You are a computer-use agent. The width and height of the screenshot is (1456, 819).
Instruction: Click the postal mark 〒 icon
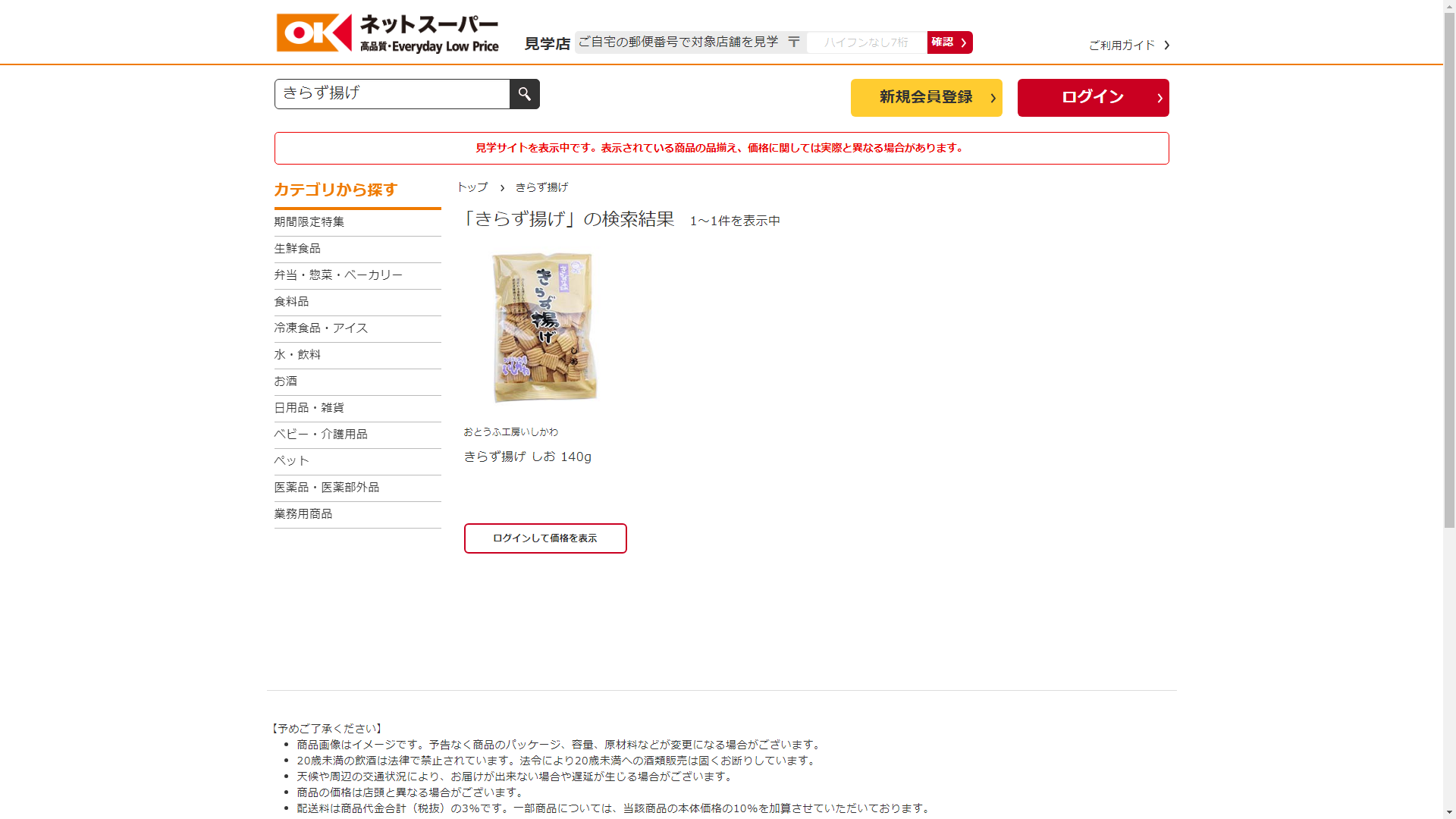(793, 42)
